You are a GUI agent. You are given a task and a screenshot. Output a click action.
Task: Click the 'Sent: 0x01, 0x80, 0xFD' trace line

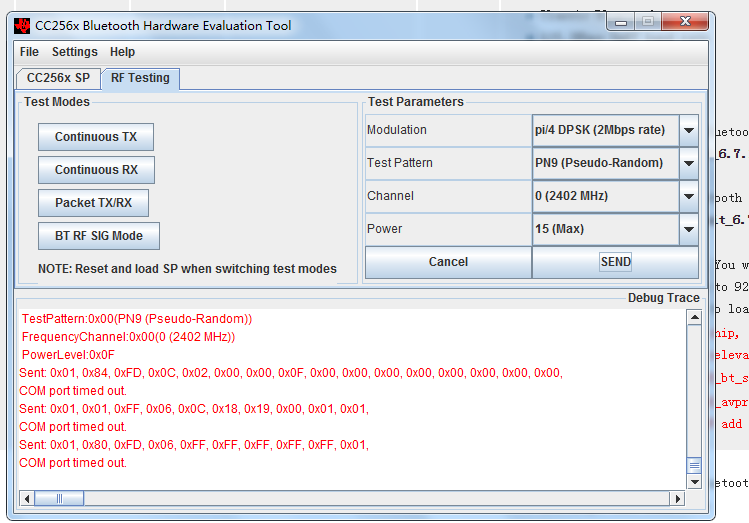point(194,445)
